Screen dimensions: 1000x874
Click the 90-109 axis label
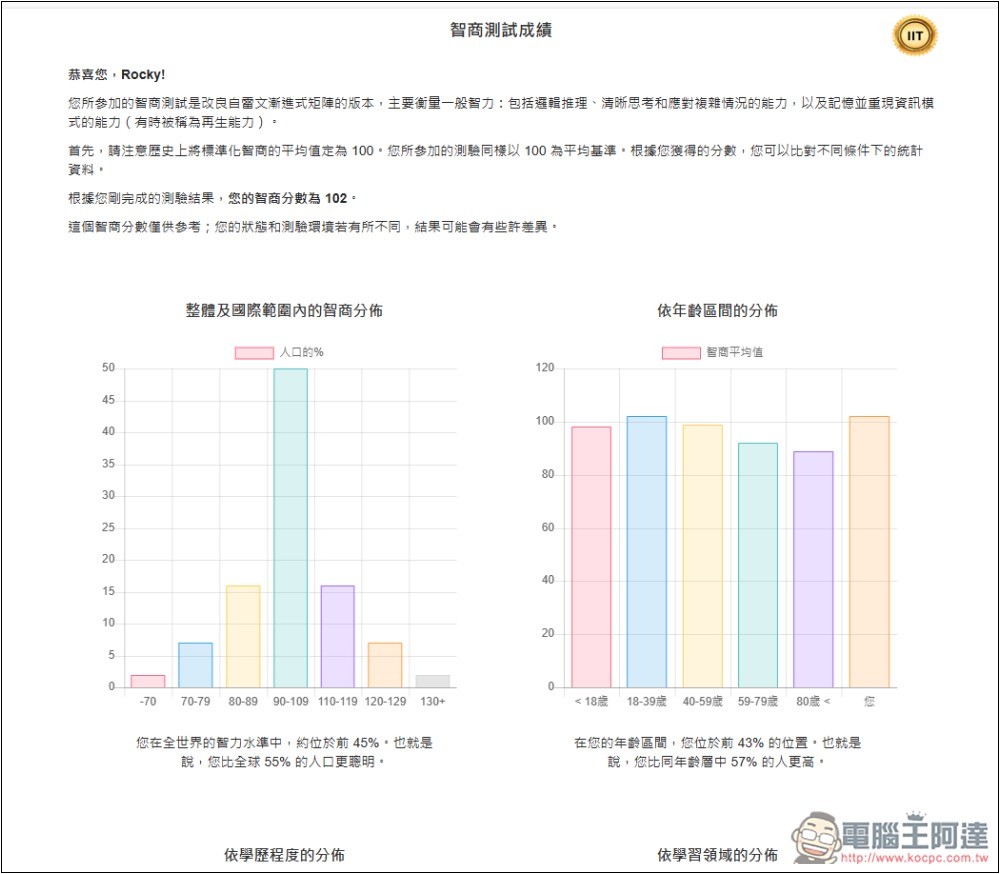(x=291, y=702)
